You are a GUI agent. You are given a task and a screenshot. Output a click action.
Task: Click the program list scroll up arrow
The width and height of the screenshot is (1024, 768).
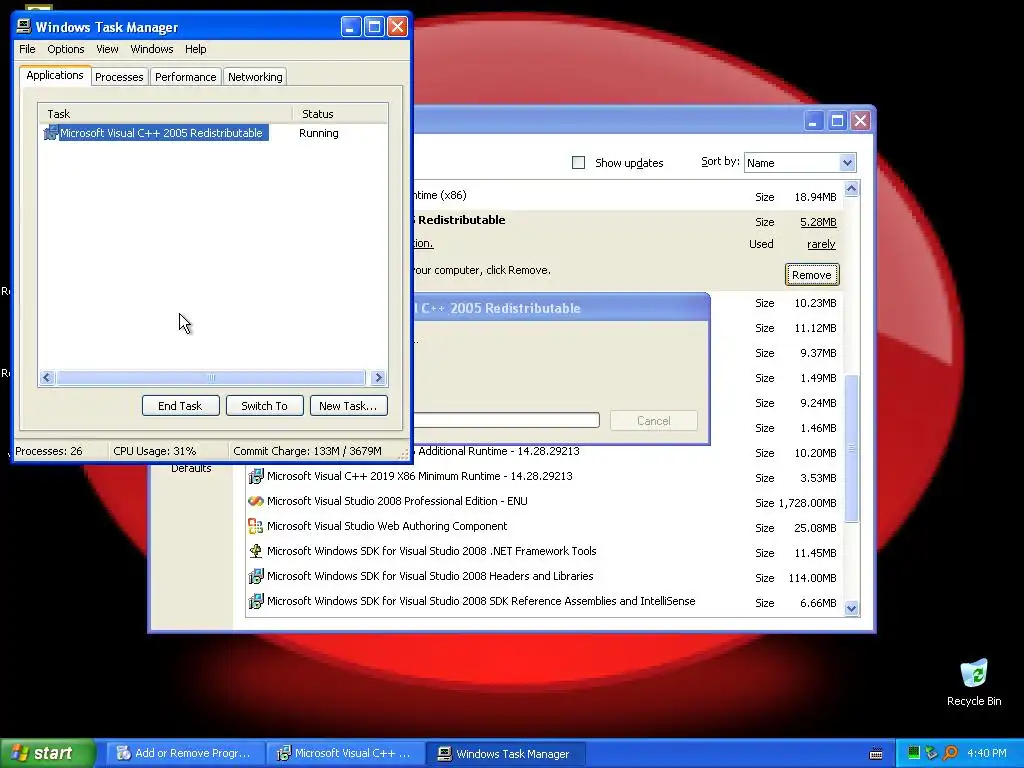(x=851, y=189)
